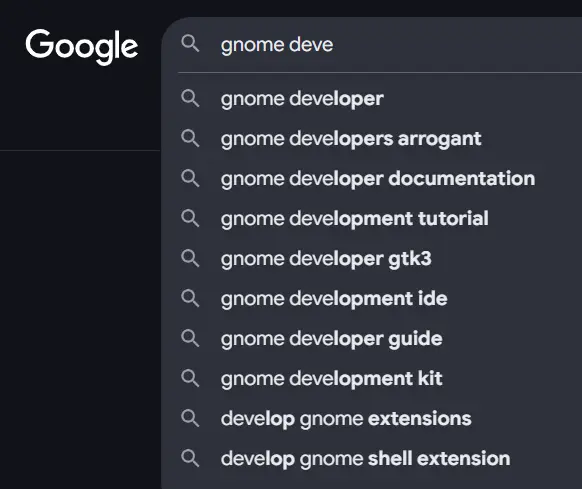This screenshot has height=489, width=582.
Task: Choose 'gnome developer gtk3' suggestion
Action: [x=372, y=259]
